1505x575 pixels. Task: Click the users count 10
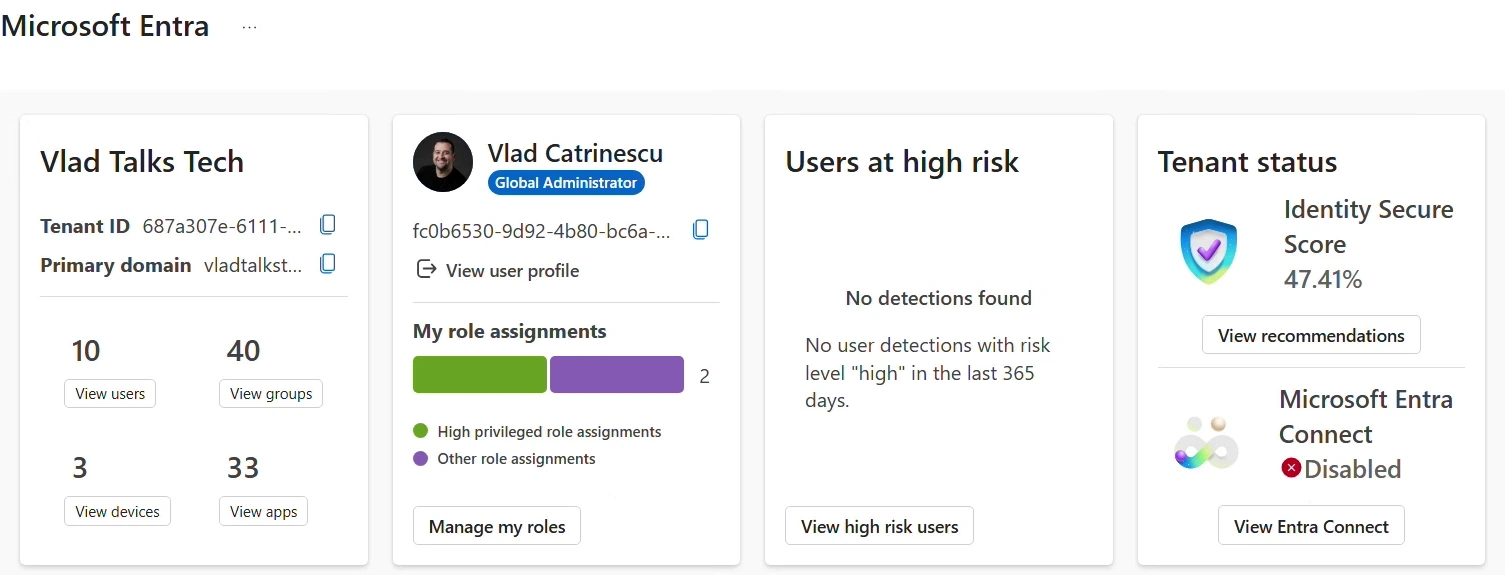tap(86, 351)
